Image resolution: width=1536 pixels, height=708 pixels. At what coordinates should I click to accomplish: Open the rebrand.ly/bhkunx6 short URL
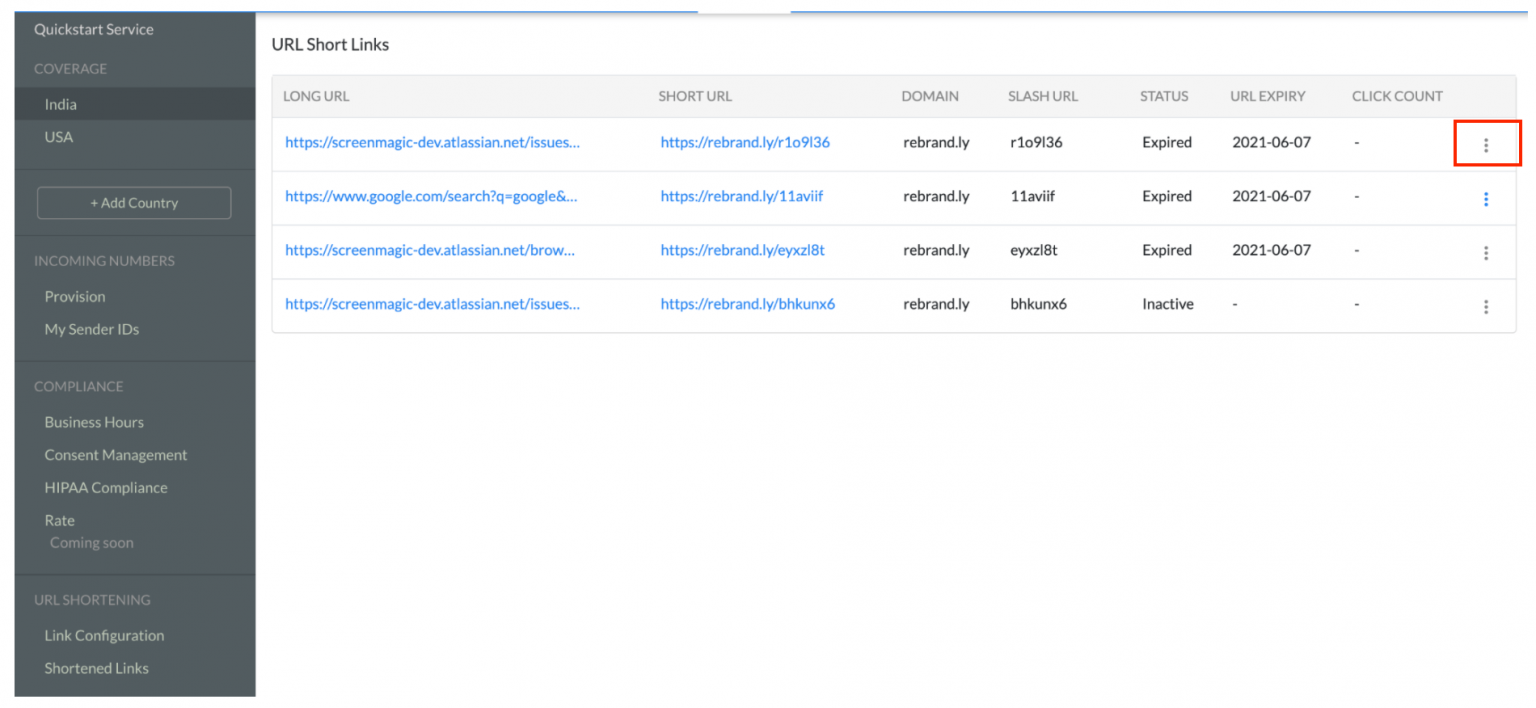(x=747, y=303)
